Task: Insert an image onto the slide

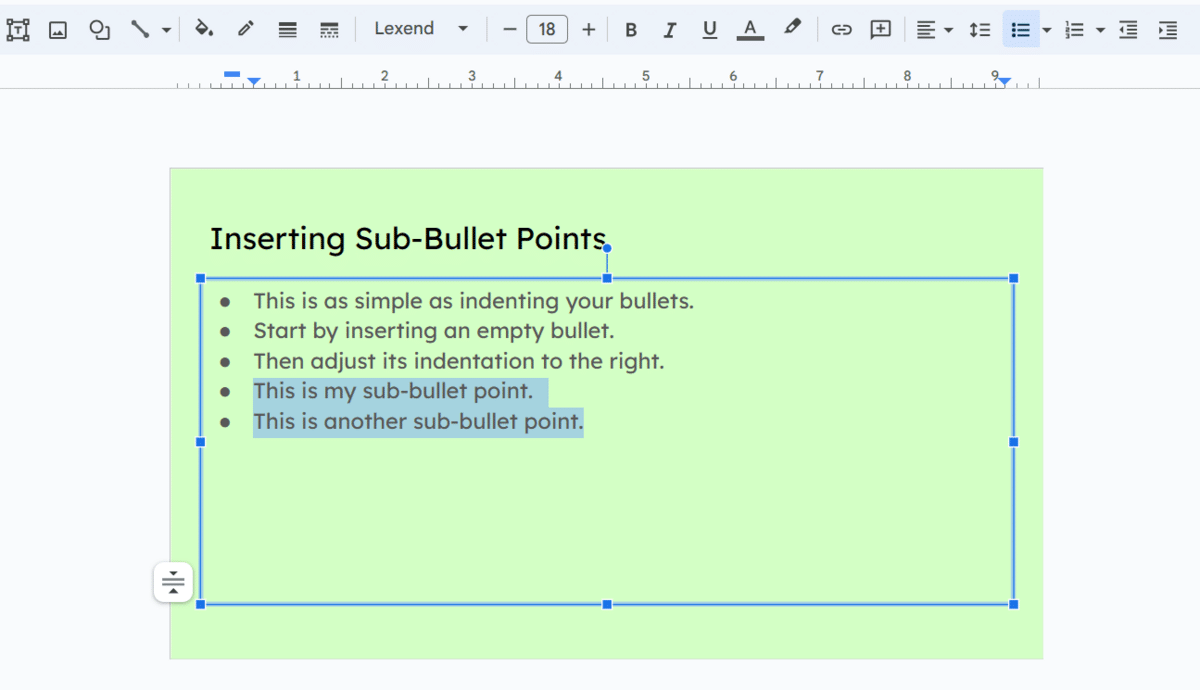Action: coord(57,29)
